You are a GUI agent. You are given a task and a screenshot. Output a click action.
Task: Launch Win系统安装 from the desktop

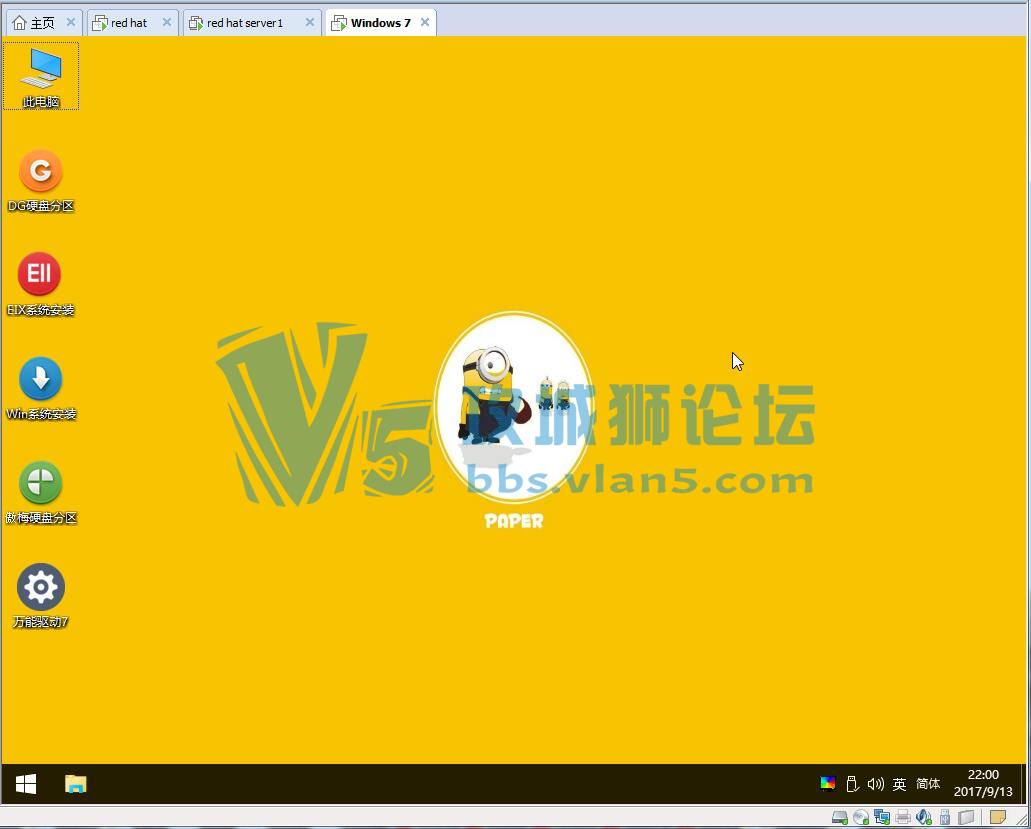pyautogui.click(x=41, y=388)
